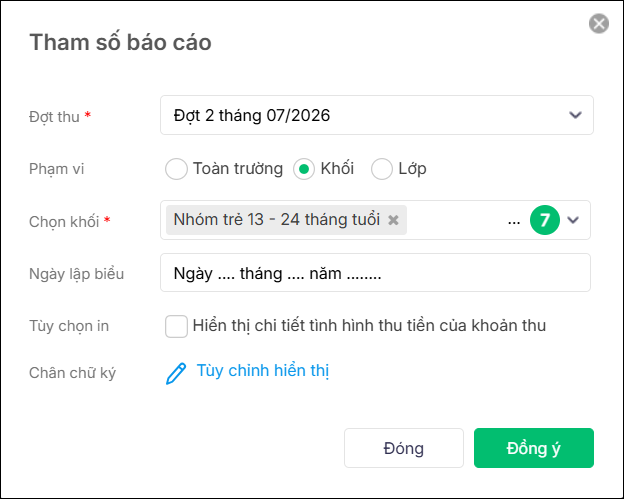
Task: Click the green 7 count badge
Action: (544, 220)
